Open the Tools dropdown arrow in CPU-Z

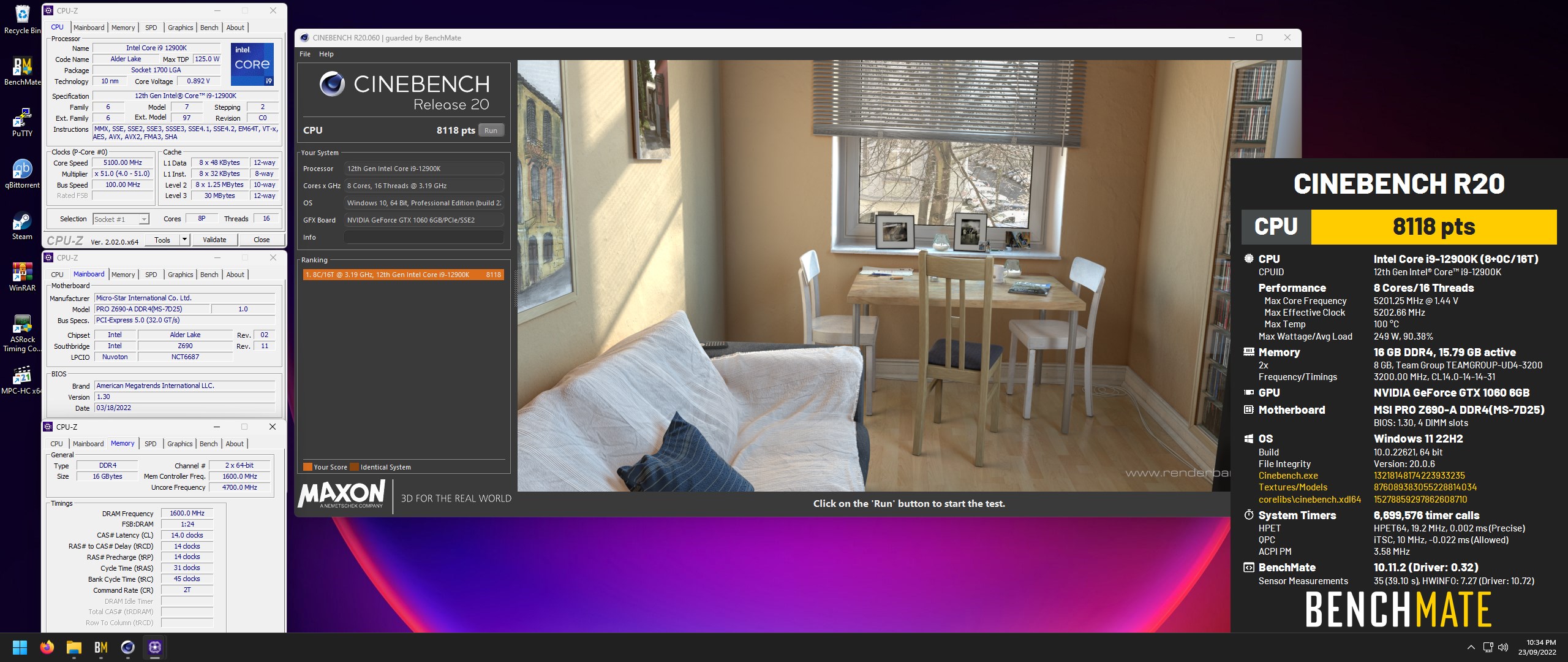tap(184, 240)
